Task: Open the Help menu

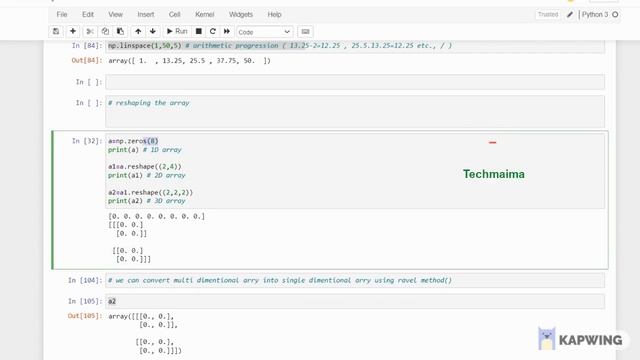Action: (x=274, y=14)
